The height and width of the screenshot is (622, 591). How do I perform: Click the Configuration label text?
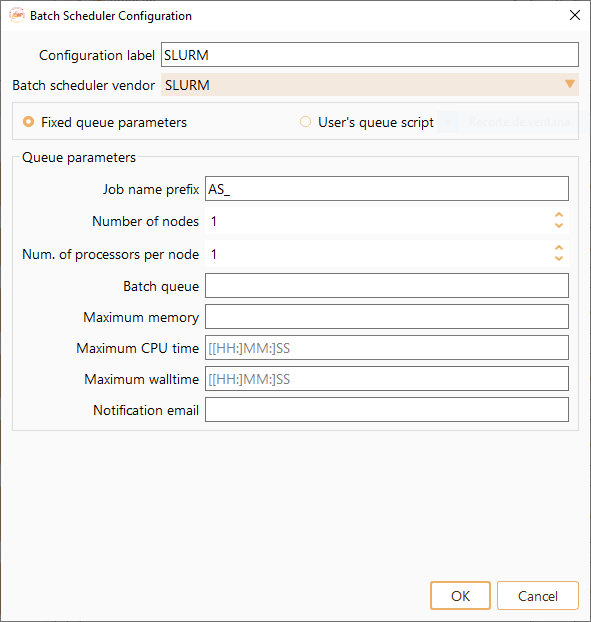click(x=97, y=55)
